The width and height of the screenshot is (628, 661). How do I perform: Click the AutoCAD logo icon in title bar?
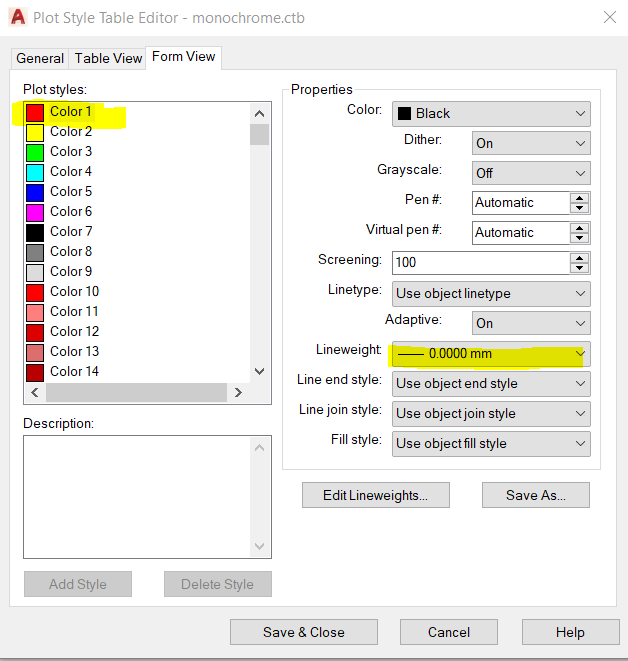(18, 17)
